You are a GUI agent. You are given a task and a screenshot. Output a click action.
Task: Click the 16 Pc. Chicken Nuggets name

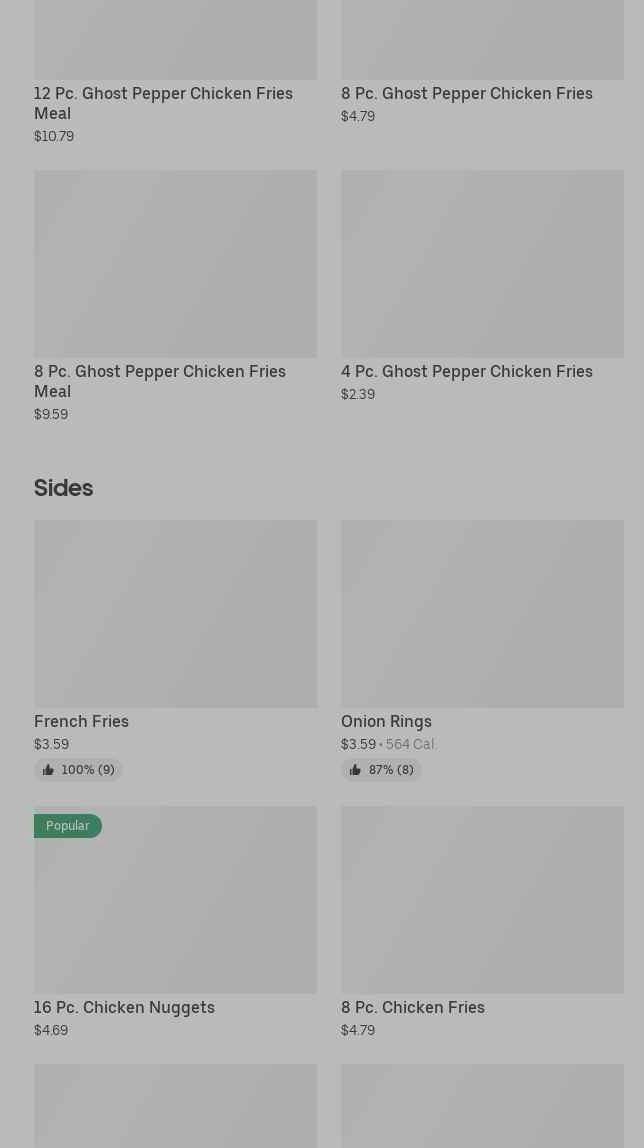[x=124, y=1007]
